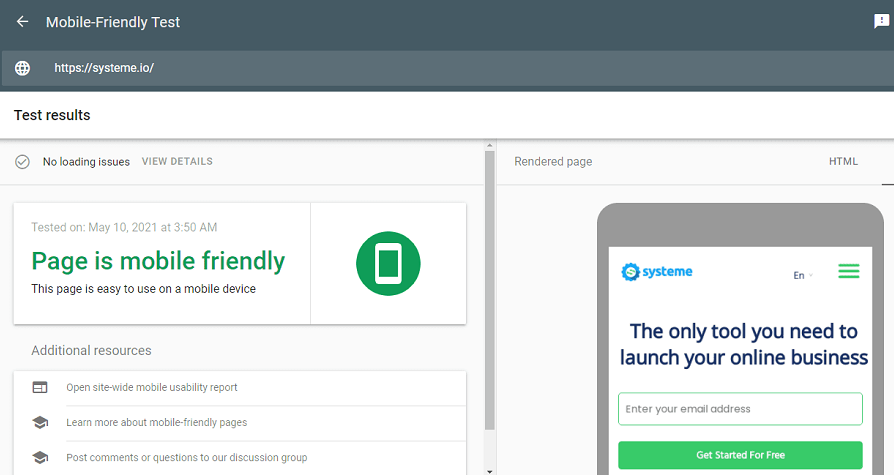Screen dimensions: 894x475
Task: Click the Get Started For Free button
Action: click(x=740, y=455)
